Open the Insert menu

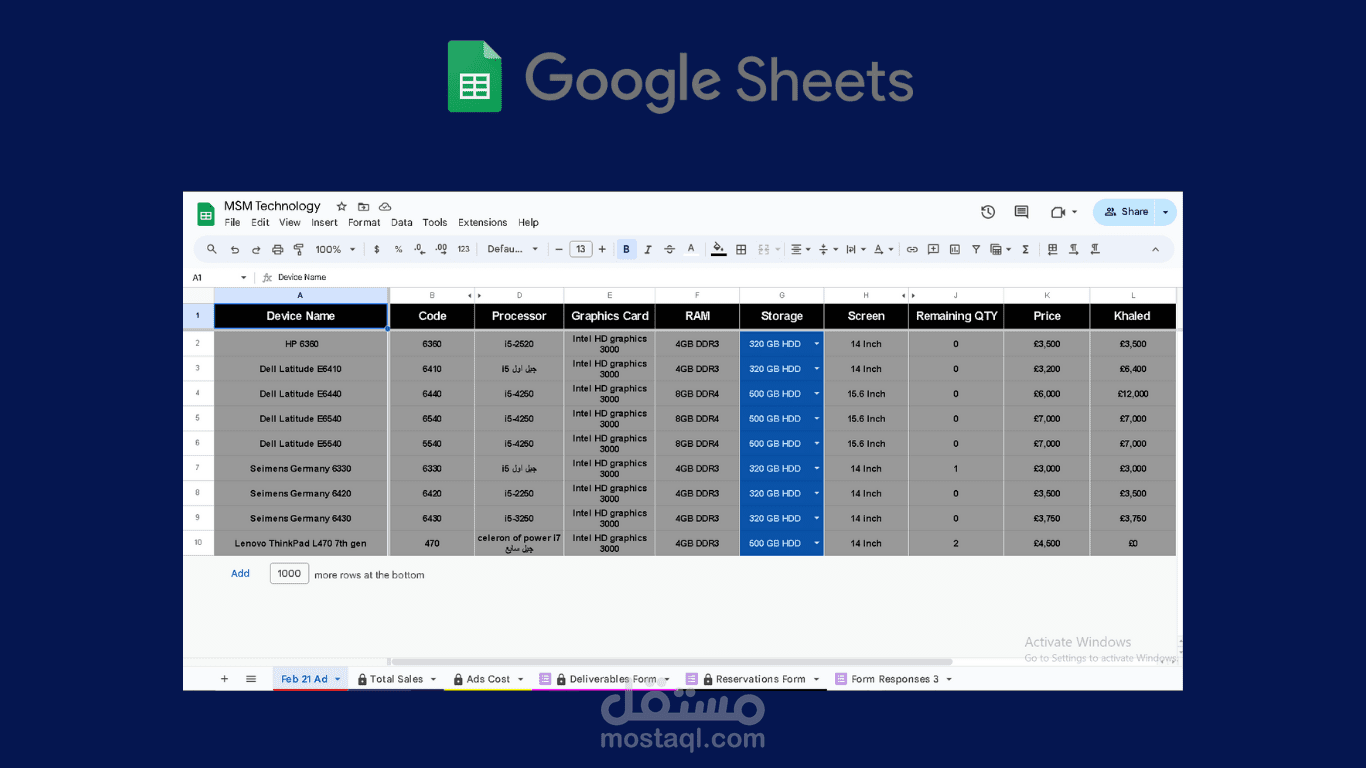pos(324,223)
